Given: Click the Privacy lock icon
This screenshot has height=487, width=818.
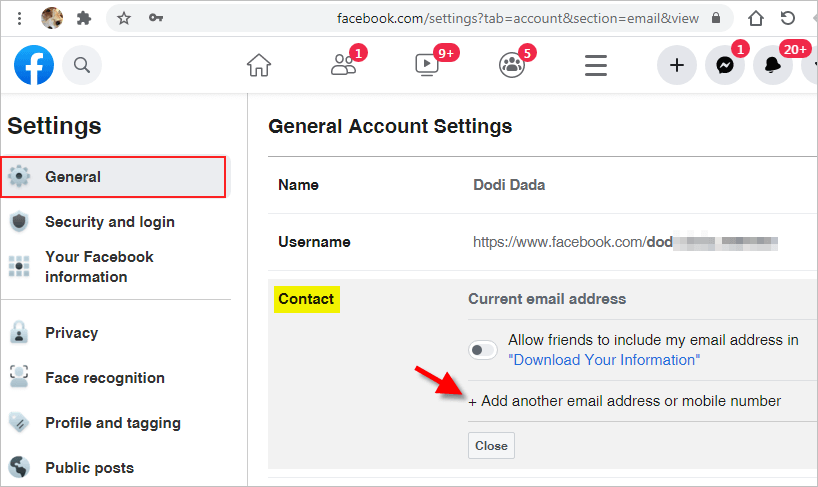Looking at the screenshot, I should (x=19, y=333).
